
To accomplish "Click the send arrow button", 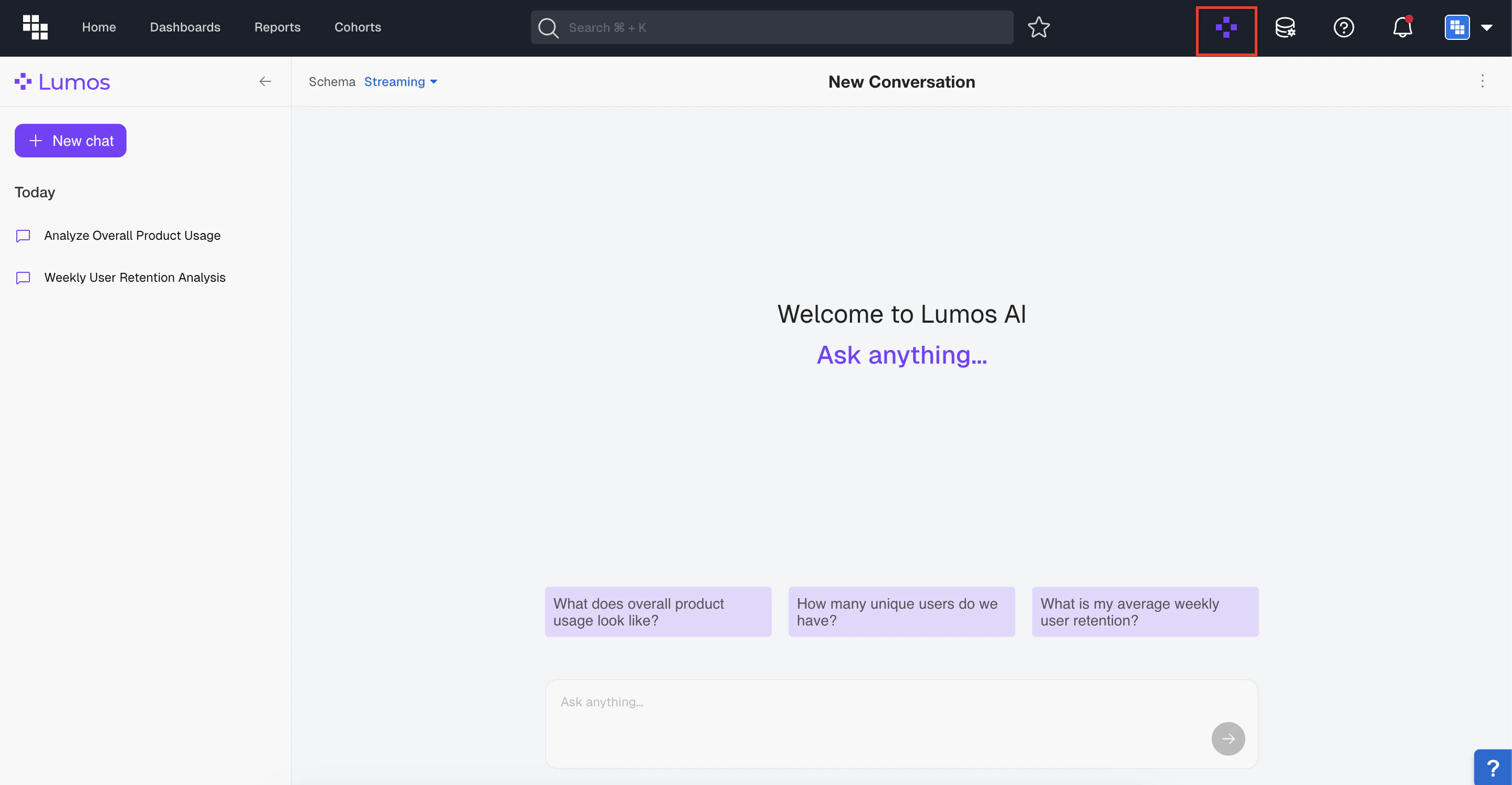I will click(1227, 738).
